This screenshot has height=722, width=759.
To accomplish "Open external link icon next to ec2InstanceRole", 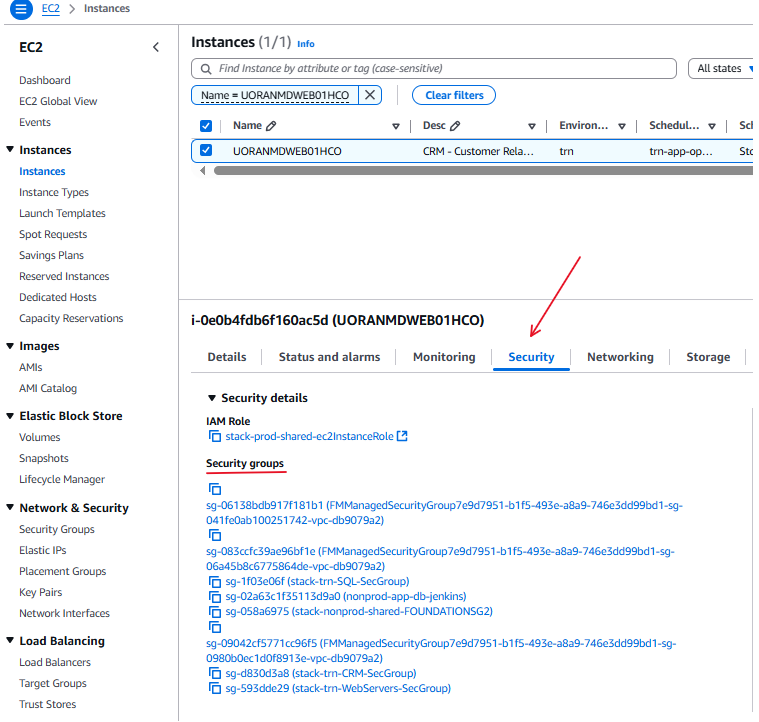I will coord(402,436).
